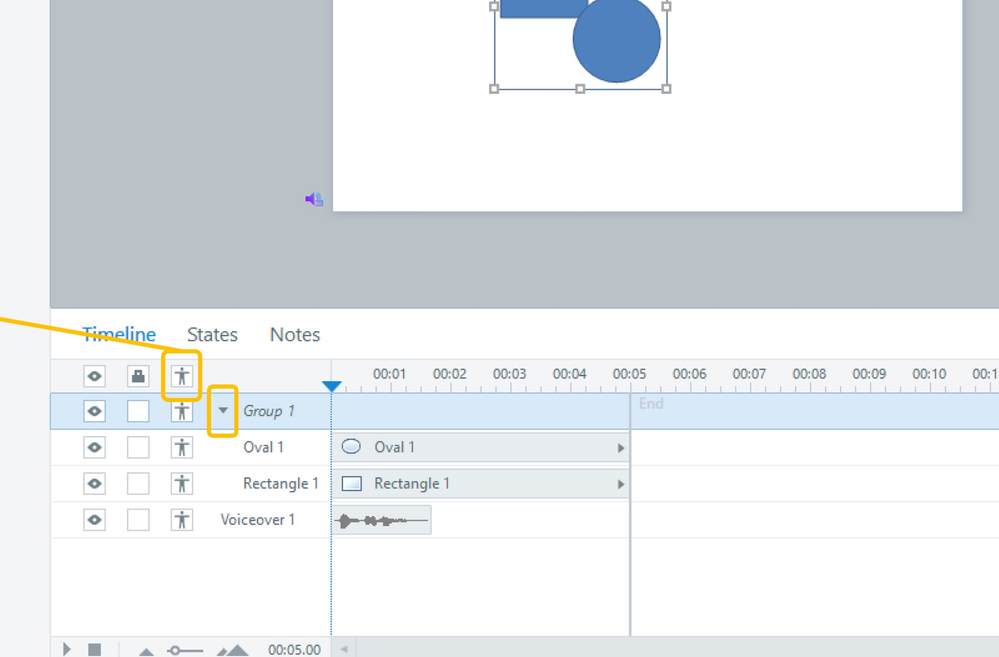Collapse the Group 1 disclosure triangle
This screenshot has width=999, height=657.
pyautogui.click(x=223, y=410)
